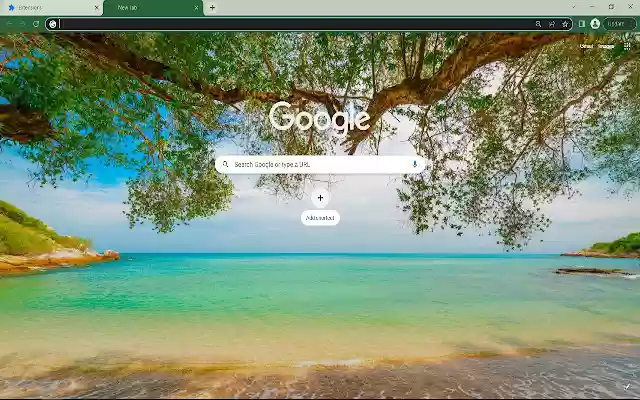Bookmark this tab with the star icon
The height and width of the screenshot is (400, 640).
tap(565, 24)
